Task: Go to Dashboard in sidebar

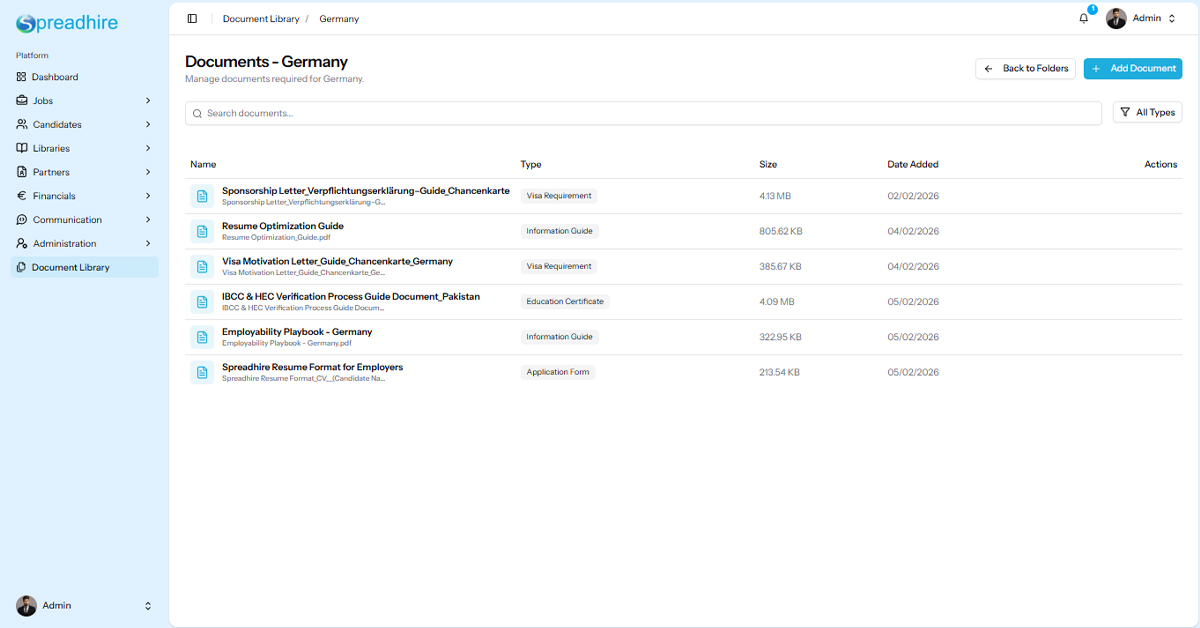Action: click(x=55, y=77)
